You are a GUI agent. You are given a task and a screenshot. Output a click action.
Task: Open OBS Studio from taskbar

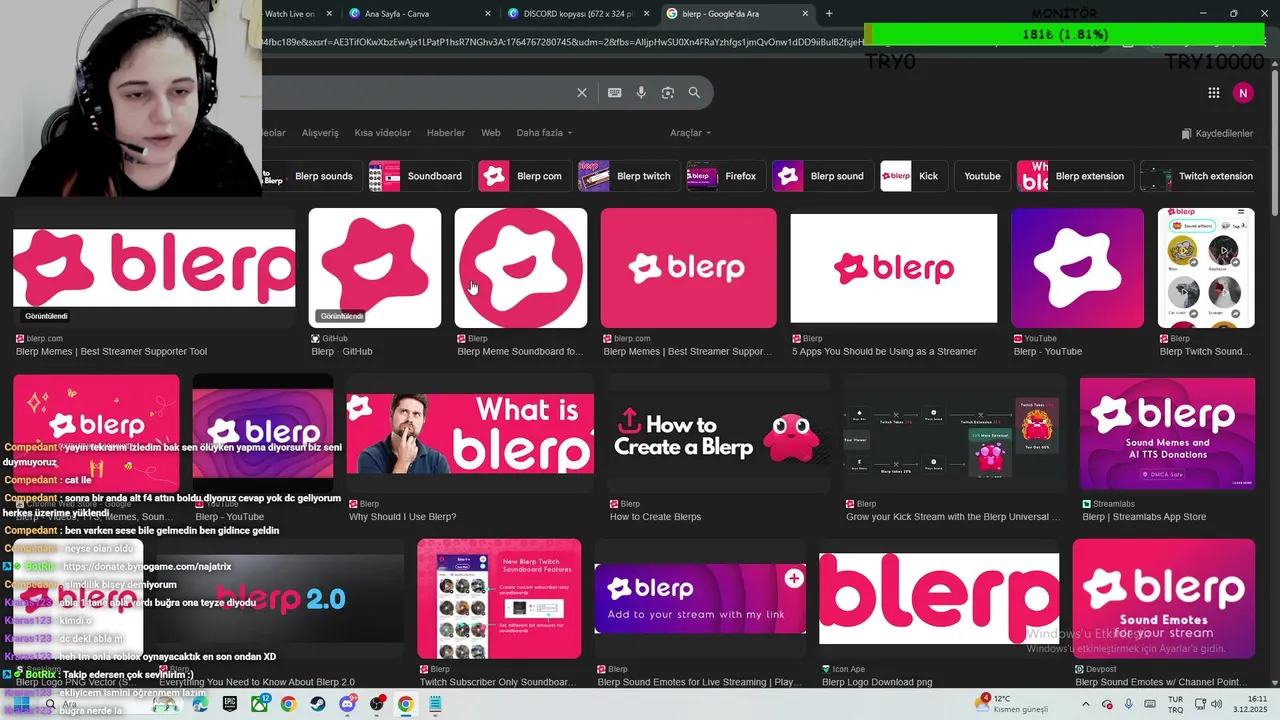tap(376, 704)
